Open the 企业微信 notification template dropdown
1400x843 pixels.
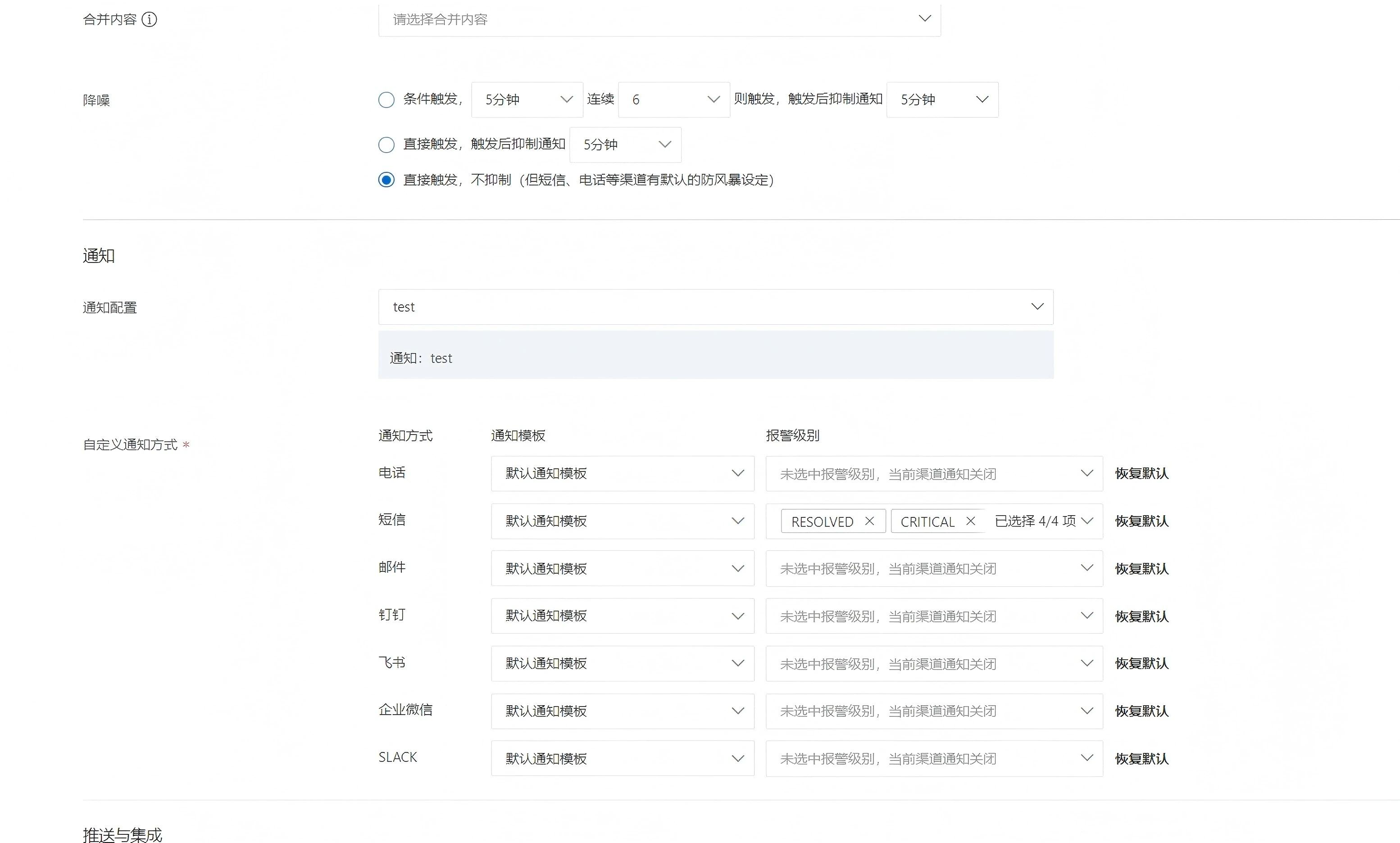tap(623, 711)
